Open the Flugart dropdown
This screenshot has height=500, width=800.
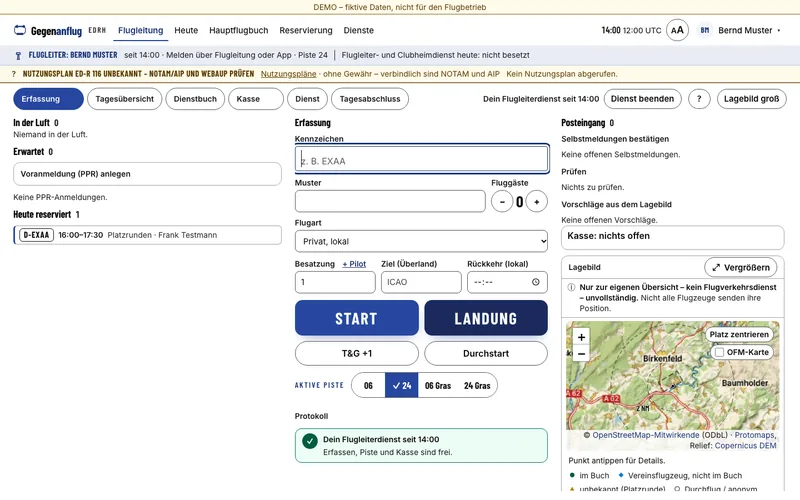[421, 241]
